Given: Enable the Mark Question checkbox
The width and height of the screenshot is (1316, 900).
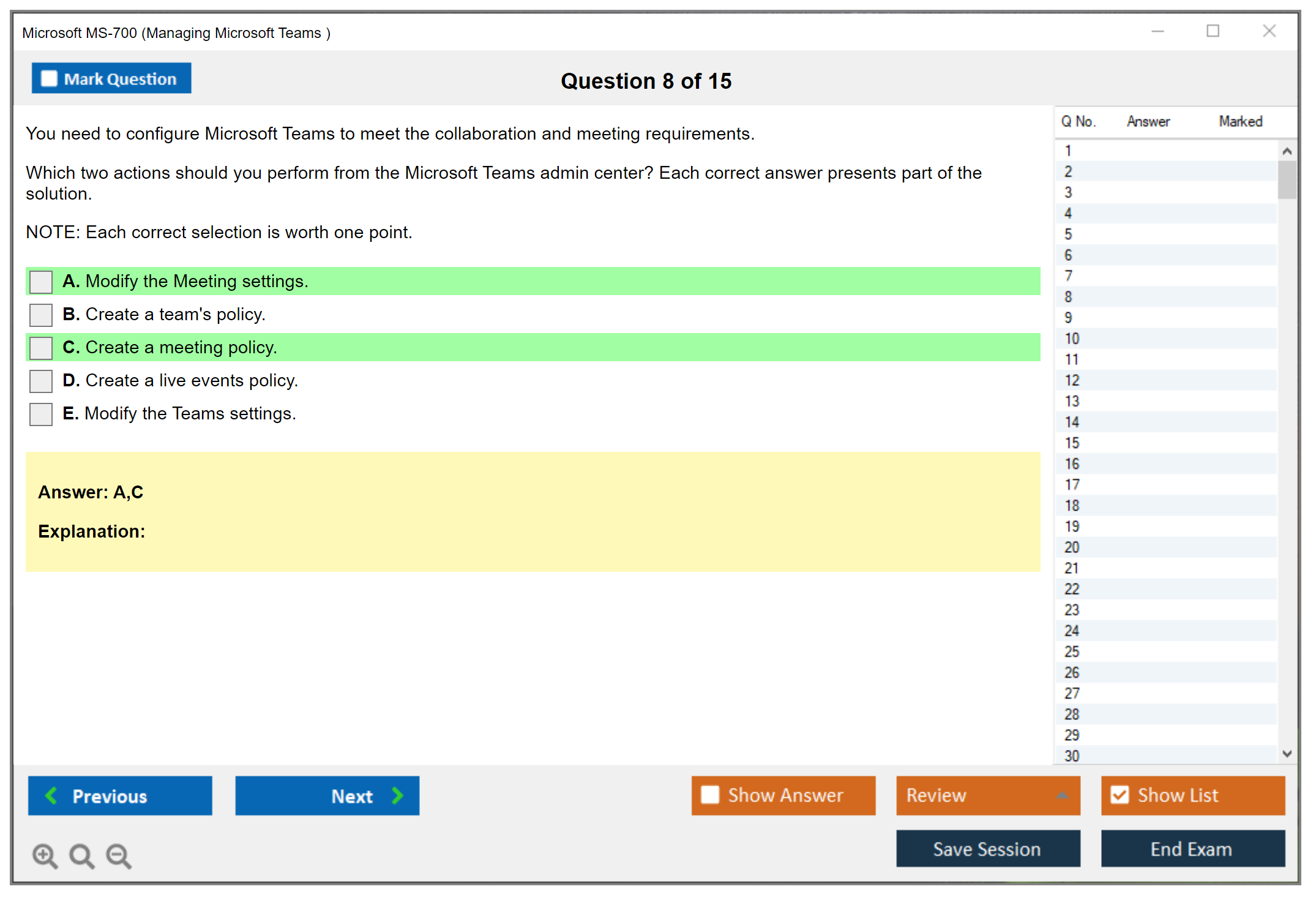Looking at the screenshot, I should pos(49,78).
